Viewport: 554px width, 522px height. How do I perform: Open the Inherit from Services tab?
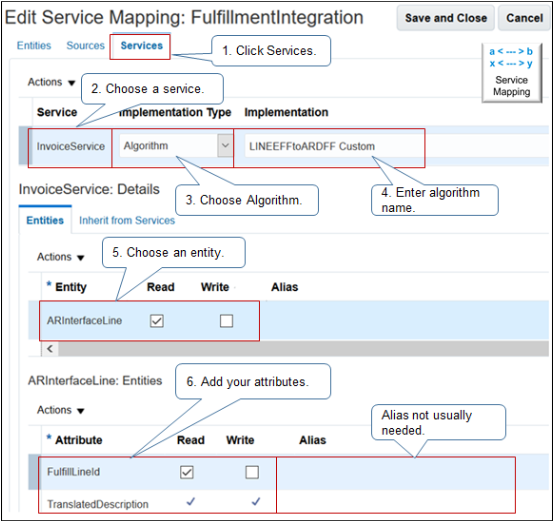pos(127,221)
